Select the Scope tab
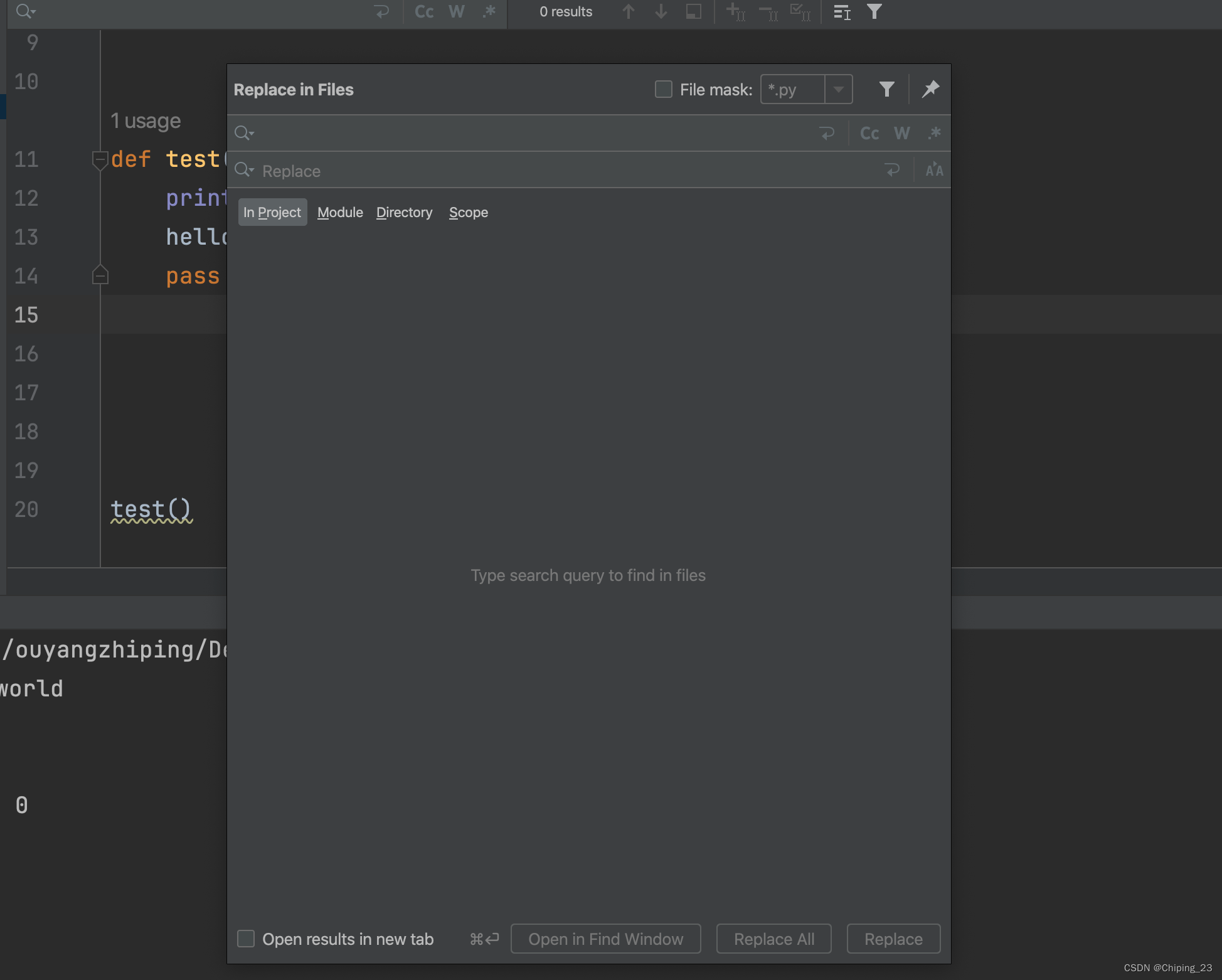Viewport: 1222px width, 980px height. point(469,212)
